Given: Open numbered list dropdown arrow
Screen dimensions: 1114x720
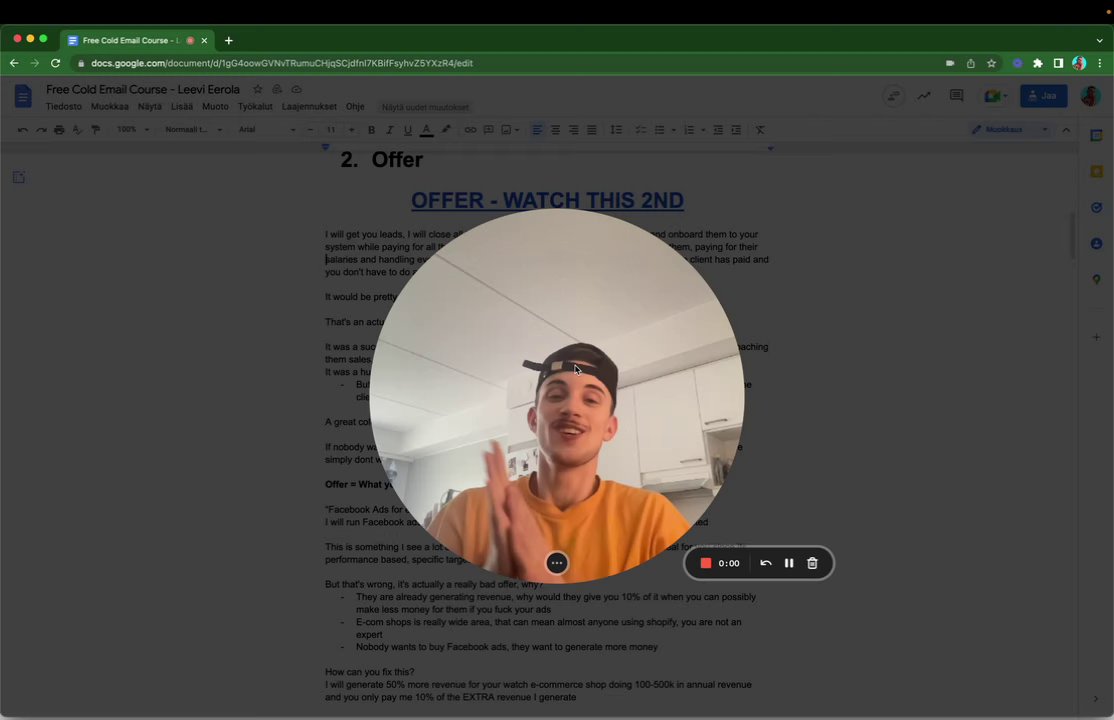Looking at the screenshot, I should click(x=703, y=130).
